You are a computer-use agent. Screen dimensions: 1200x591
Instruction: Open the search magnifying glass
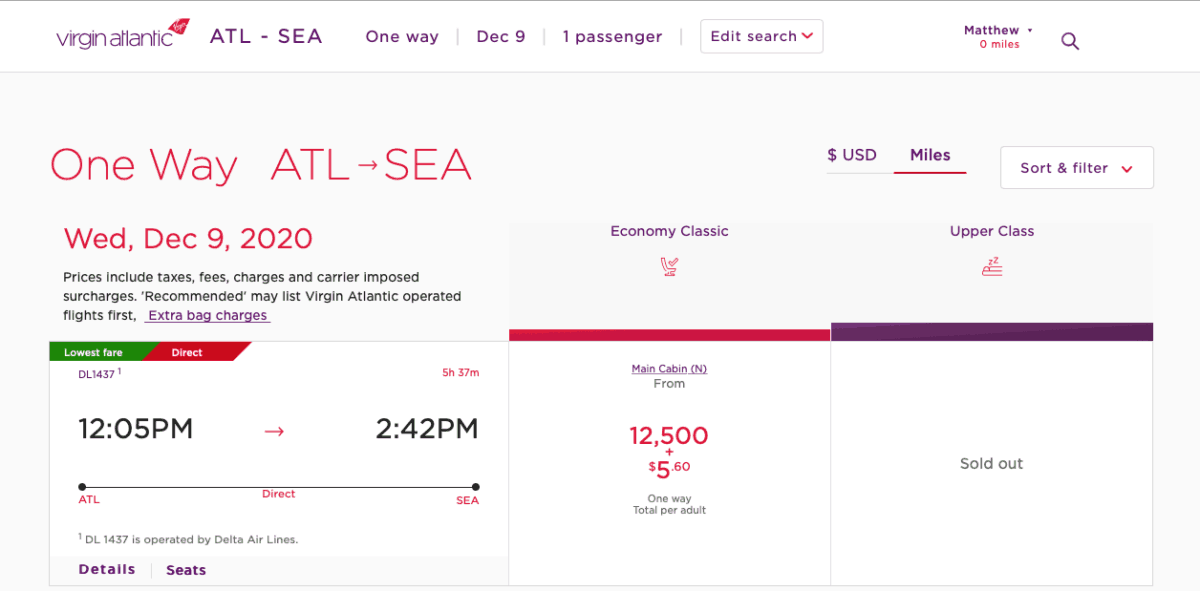pos(1070,41)
